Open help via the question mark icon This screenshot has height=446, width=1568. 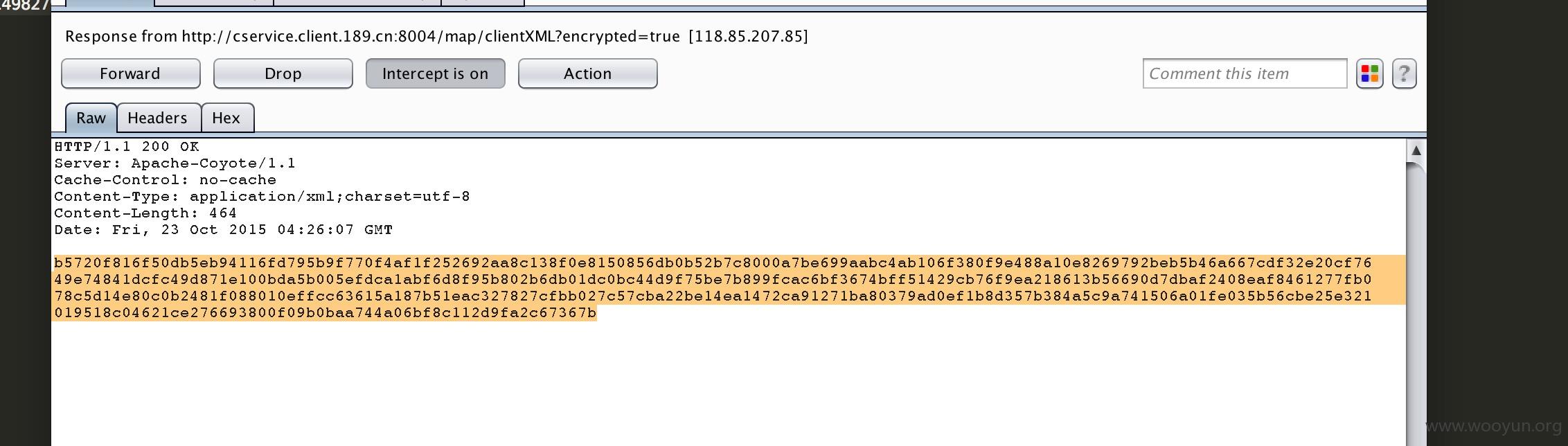(x=1404, y=73)
